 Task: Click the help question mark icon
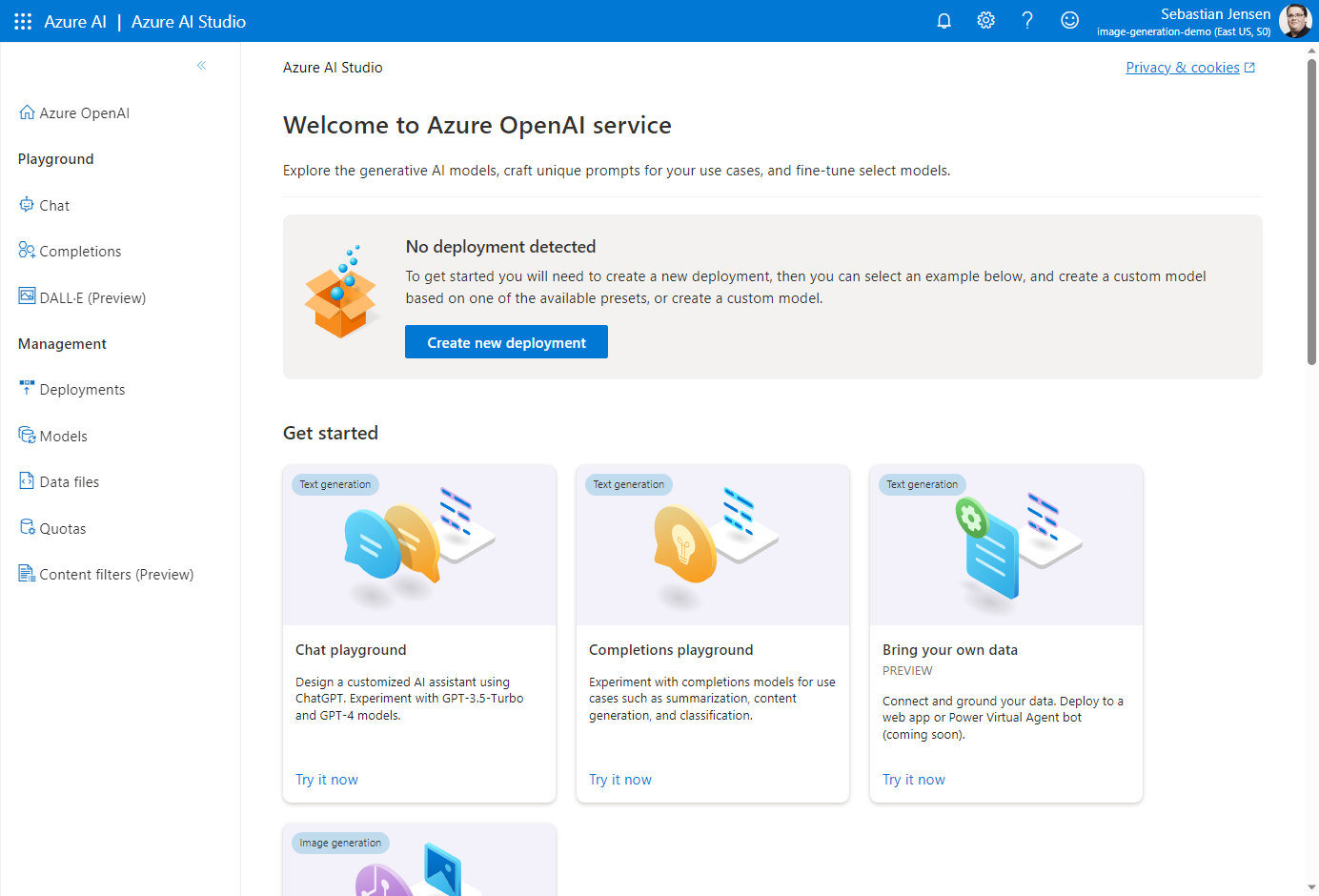1027,21
